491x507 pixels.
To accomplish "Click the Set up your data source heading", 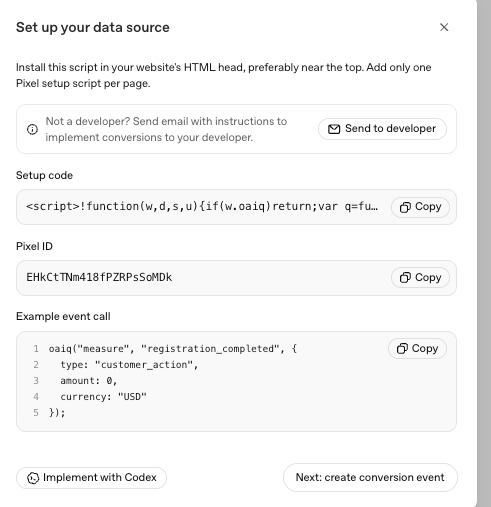I will (93, 28).
